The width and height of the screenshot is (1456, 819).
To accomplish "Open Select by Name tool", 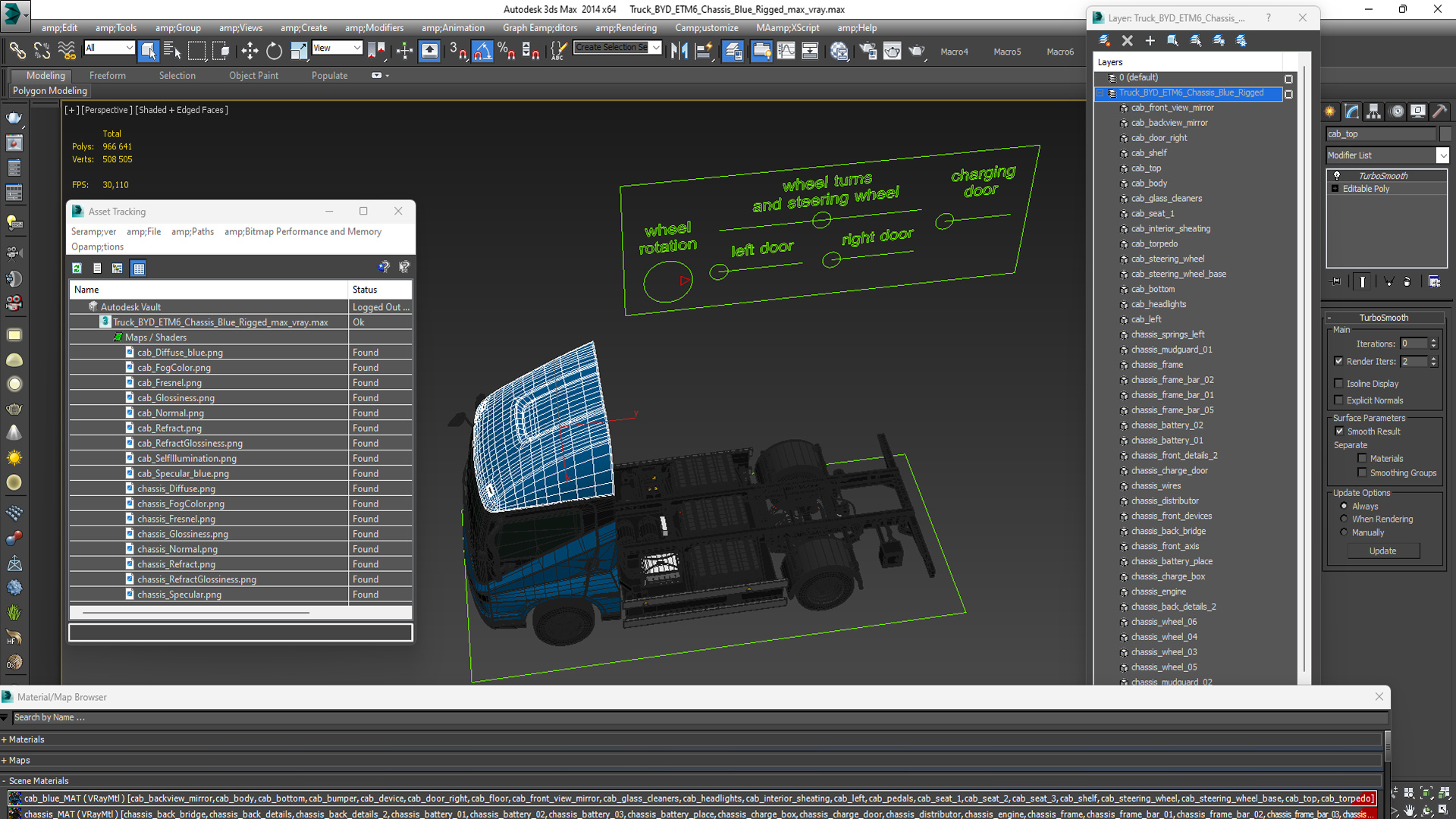I will 172,51.
